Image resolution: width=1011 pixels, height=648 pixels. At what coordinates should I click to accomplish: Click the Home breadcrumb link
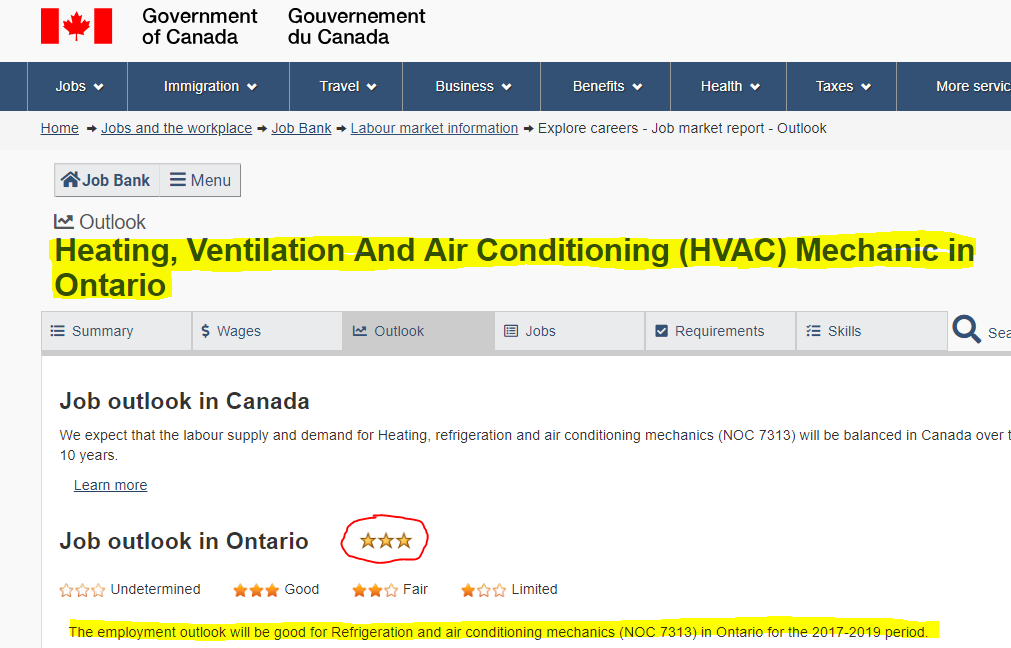[x=59, y=128]
